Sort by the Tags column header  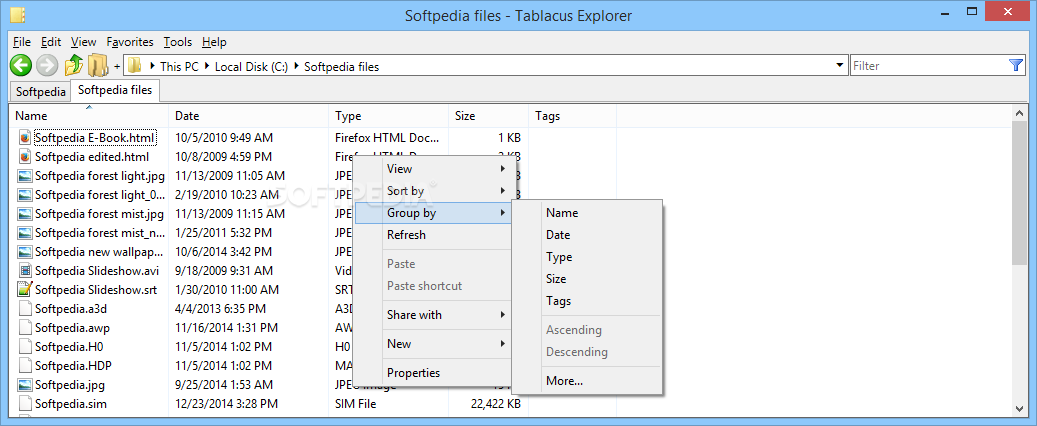tap(573, 116)
